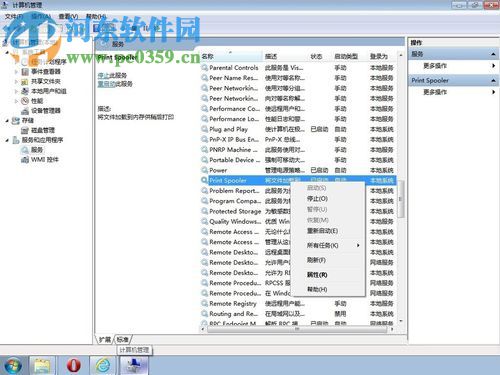Viewport: 500px width, 375px height.
Task: Collapse the 存储 tree node
Action: click(x=7, y=121)
